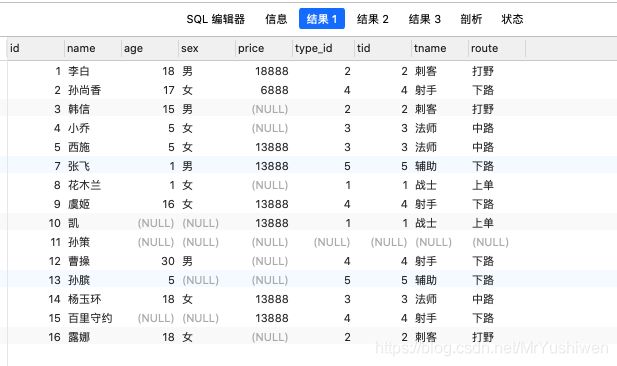Click price value 6888 in 孙尚香 row
The width and height of the screenshot is (617, 366).
(274, 90)
